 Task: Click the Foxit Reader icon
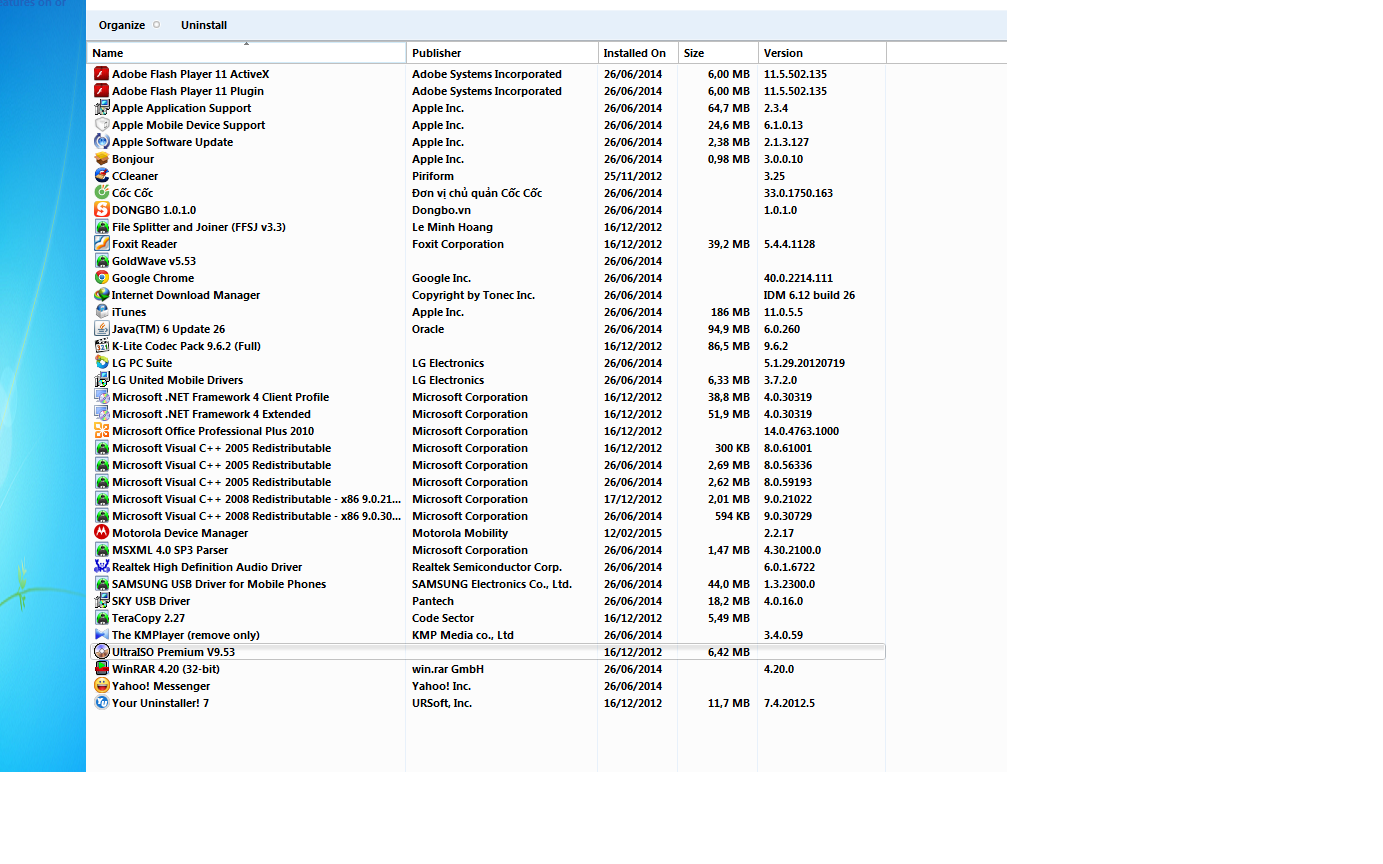[101, 244]
